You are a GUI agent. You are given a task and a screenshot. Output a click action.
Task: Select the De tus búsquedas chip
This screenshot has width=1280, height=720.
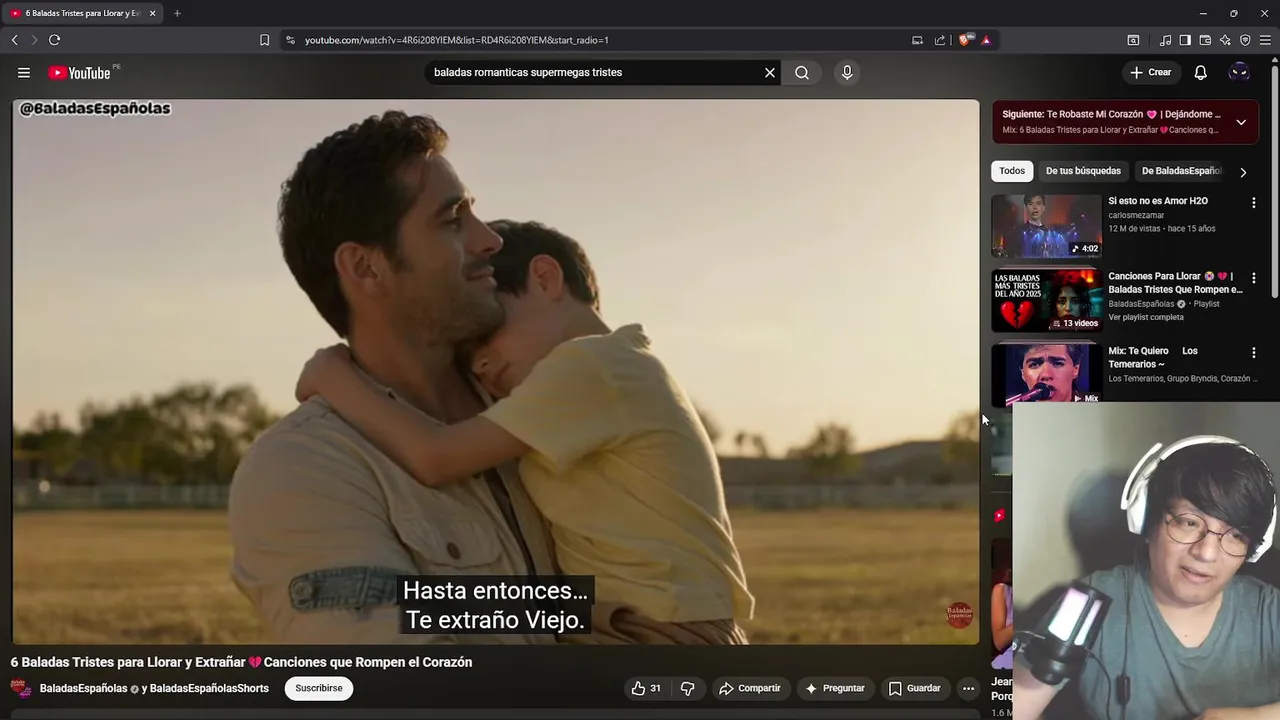[1083, 171]
